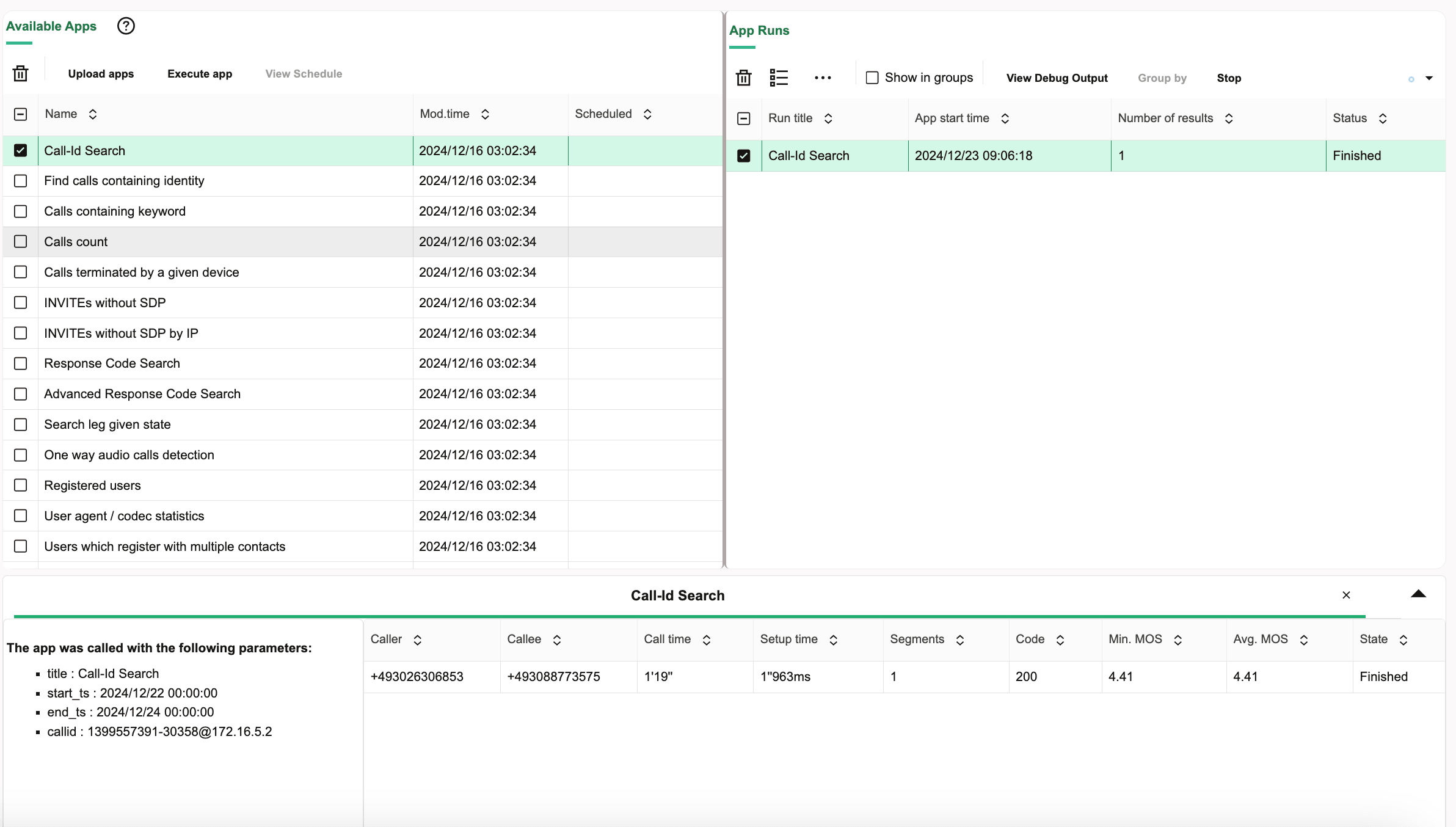This screenshot has width=1456, height=827.
Task: Click trash icon in Available Apps toolbar
Action: [21, 73]
